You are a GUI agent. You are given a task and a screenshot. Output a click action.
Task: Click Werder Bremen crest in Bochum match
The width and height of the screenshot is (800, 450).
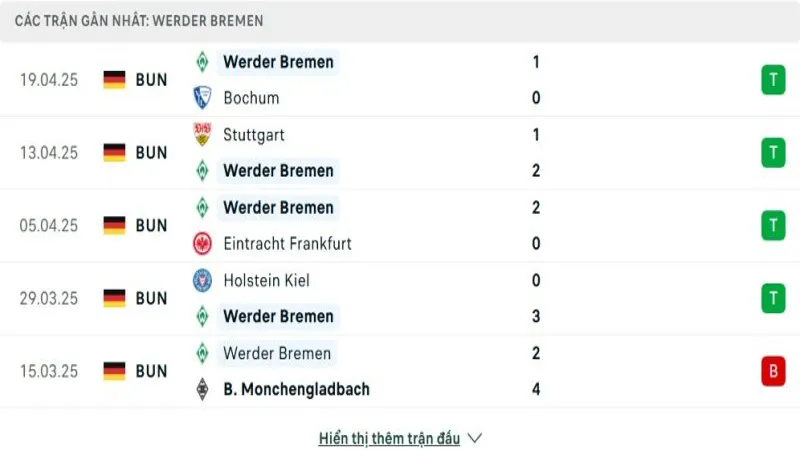coord(202,62)
